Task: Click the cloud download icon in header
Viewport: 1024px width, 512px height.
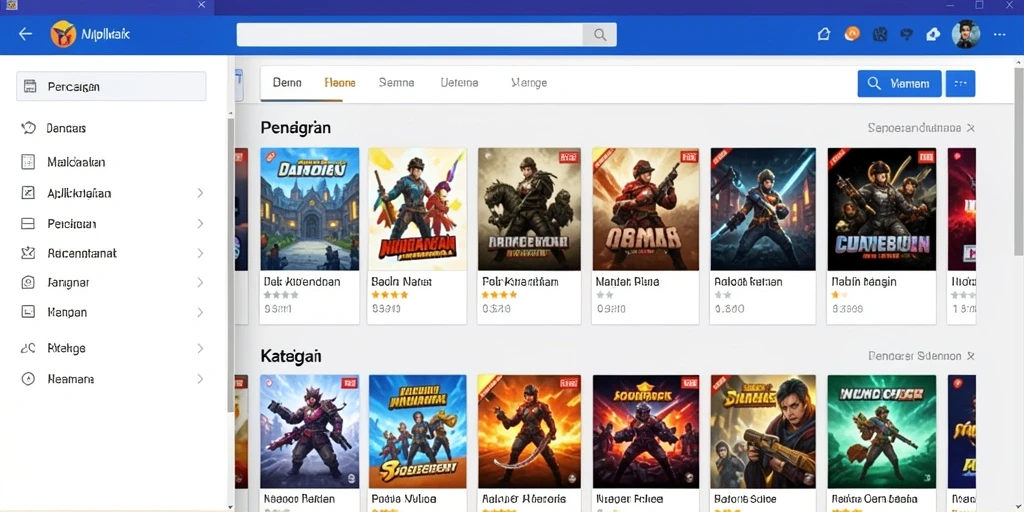Action: pos(933,34)
